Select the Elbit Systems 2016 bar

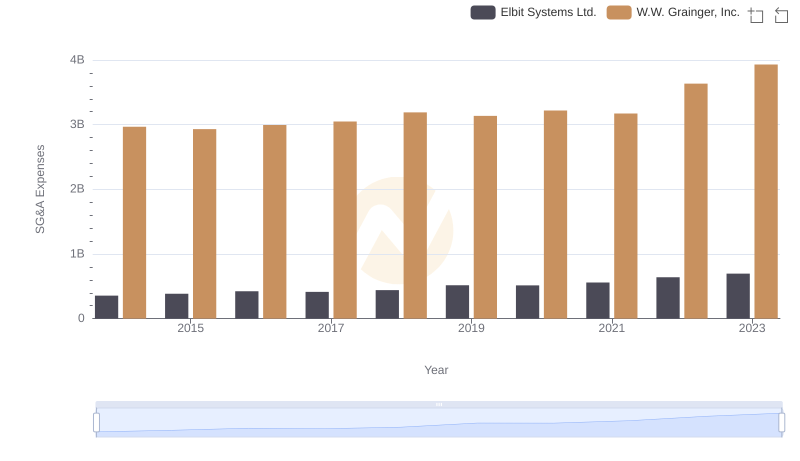[x=247, y=305]
